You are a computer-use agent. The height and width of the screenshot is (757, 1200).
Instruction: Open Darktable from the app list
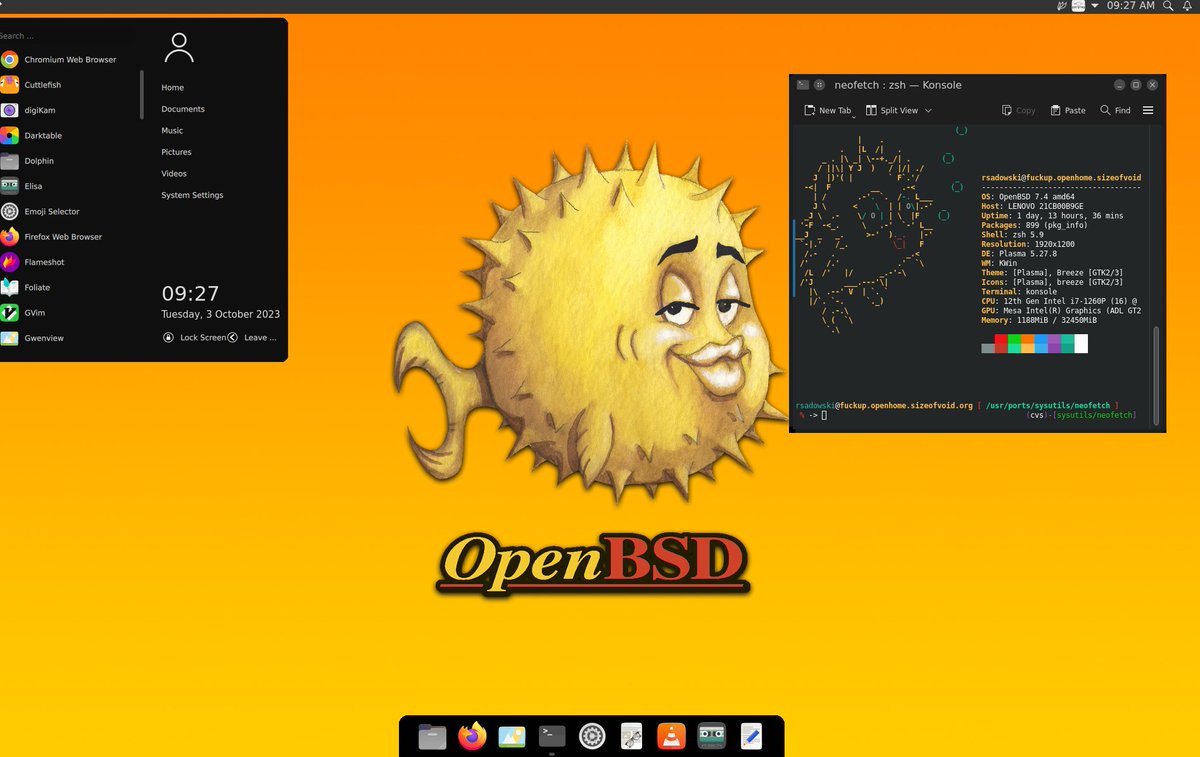tap(68, 136)
